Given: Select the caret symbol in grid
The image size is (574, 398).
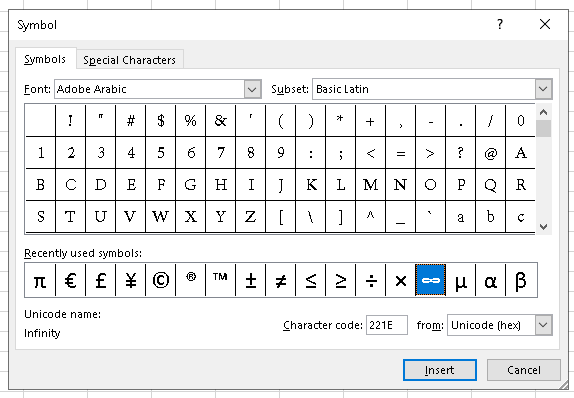Looking at the screenshot, I should tap(370, 217).
